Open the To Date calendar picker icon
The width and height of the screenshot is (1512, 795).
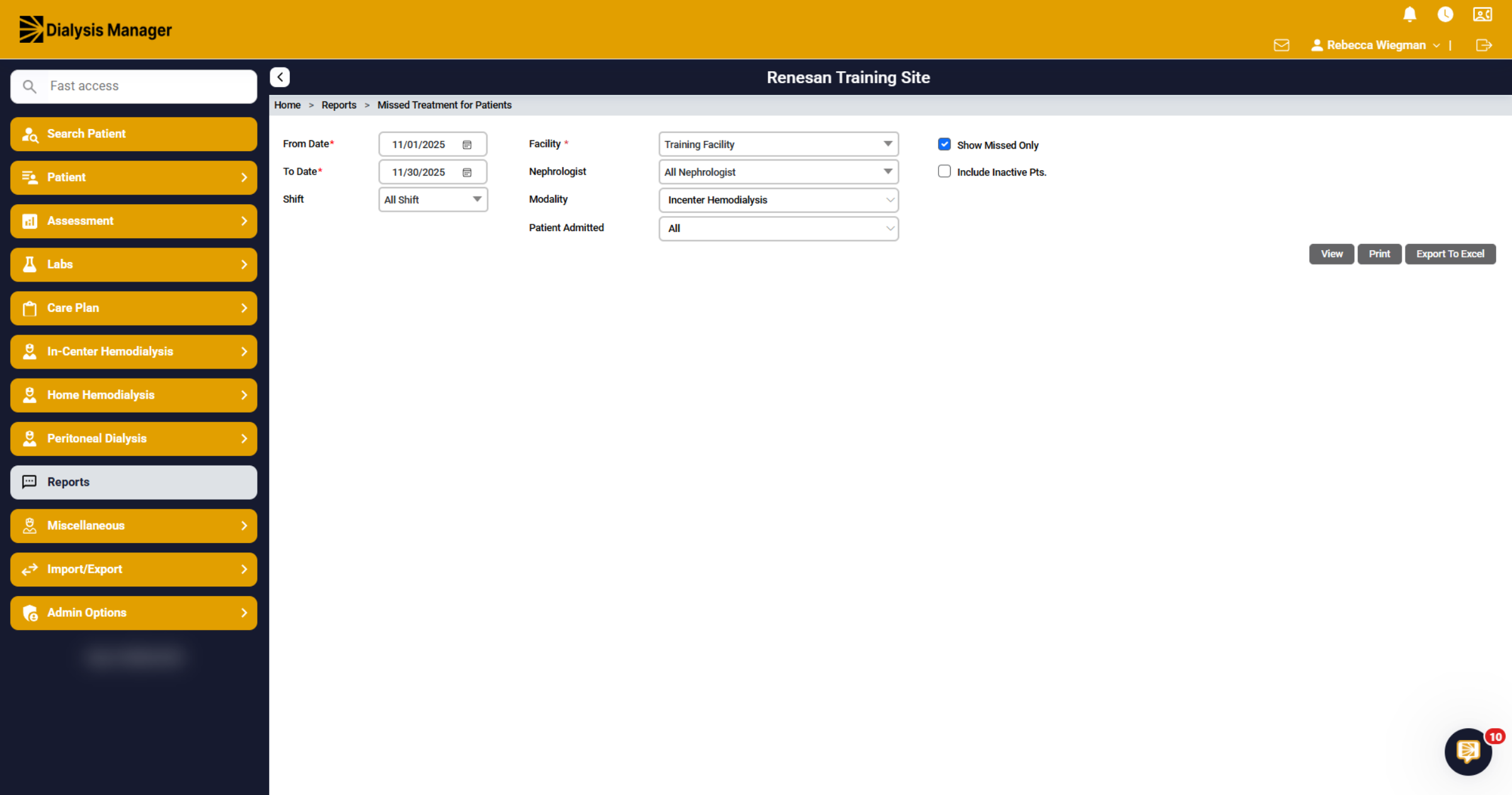[467, 173]
